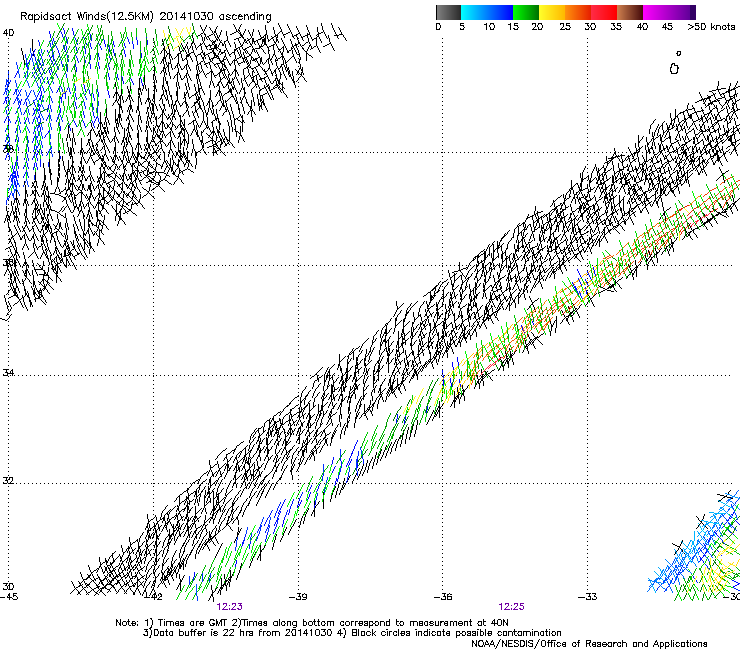
Task: Click the purple time label '12:23'
Action: pos(230,607)
